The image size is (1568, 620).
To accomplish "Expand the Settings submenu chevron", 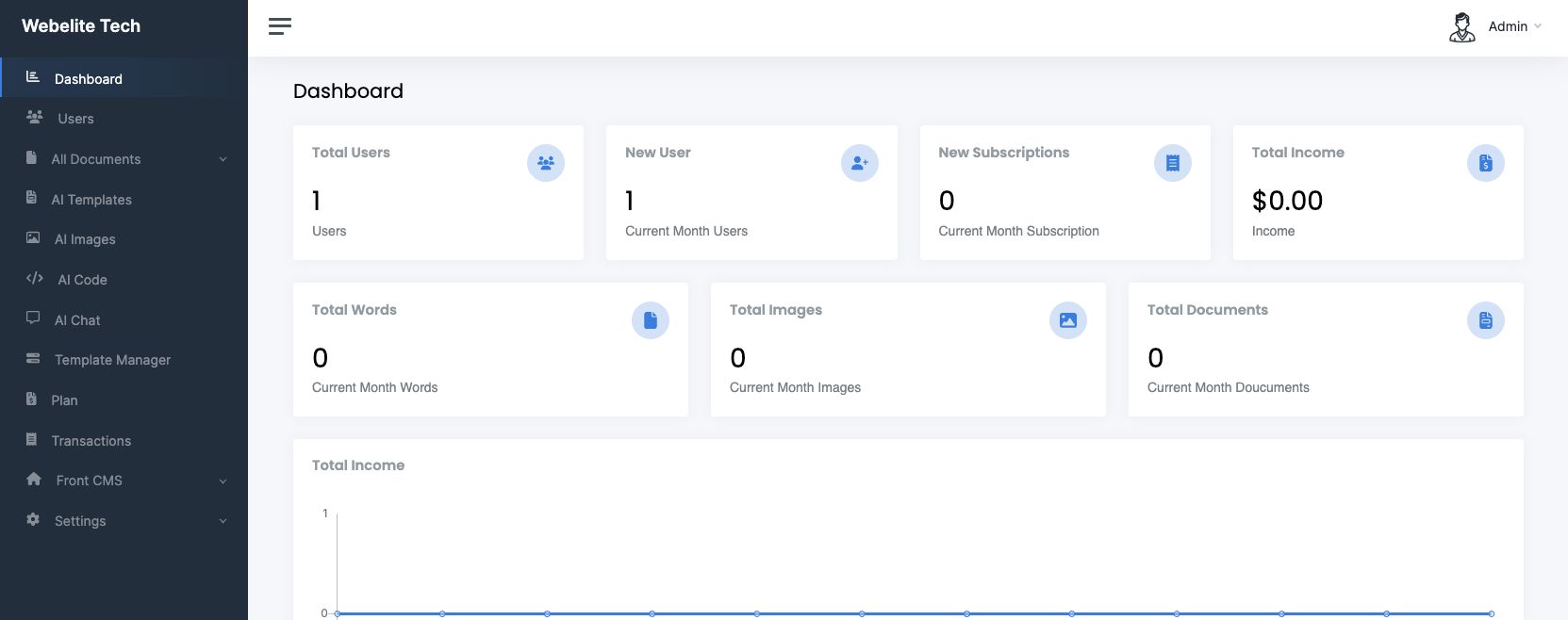I will click(x=223, y=521).
